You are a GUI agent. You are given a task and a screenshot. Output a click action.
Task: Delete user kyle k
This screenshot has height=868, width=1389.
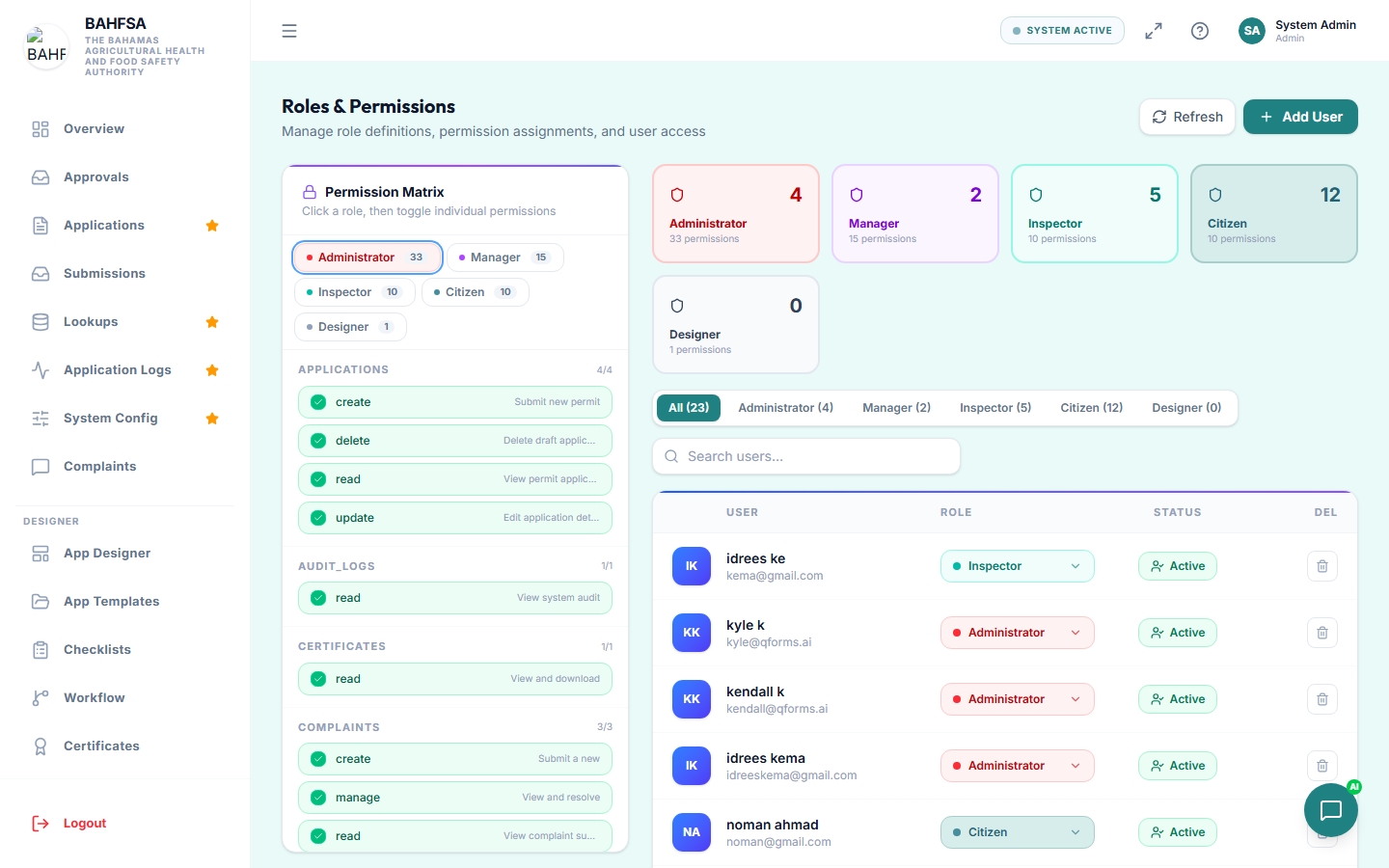tap(1322, 633)
